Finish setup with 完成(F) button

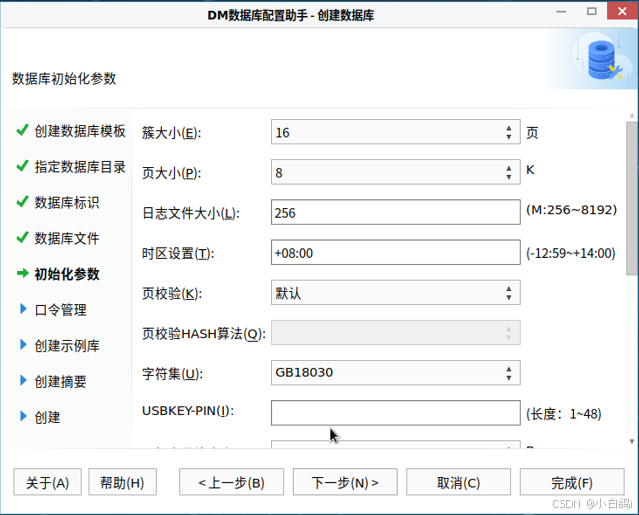[x=572, y=482]
